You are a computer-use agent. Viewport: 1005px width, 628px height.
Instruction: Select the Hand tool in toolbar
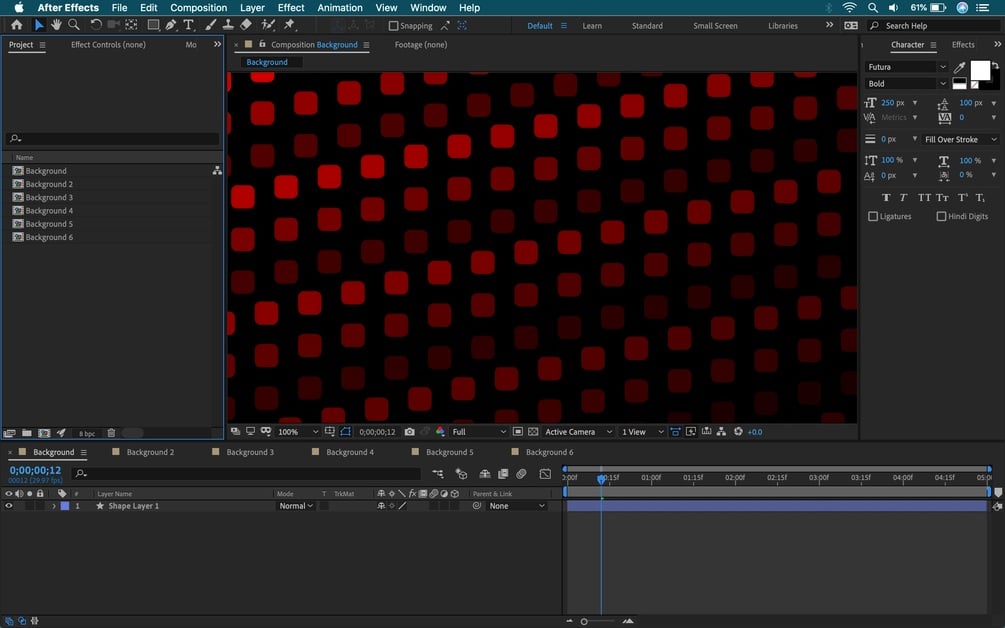56,25
